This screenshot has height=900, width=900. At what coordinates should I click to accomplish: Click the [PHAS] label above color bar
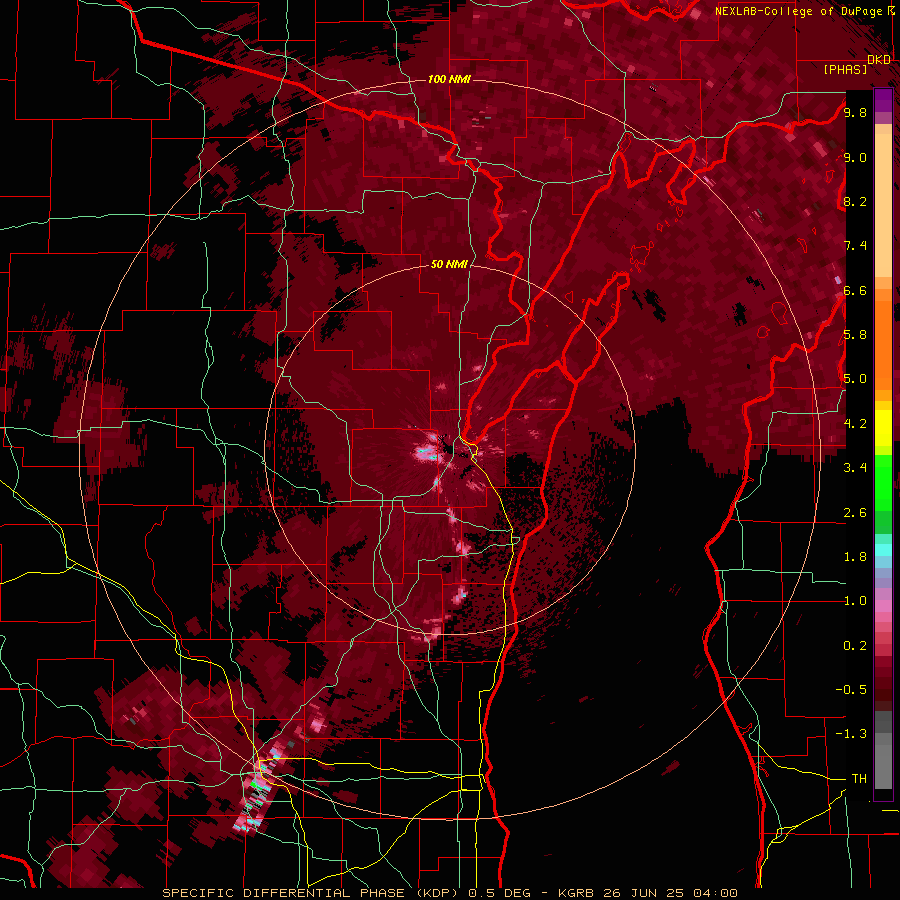pos(845,70)
